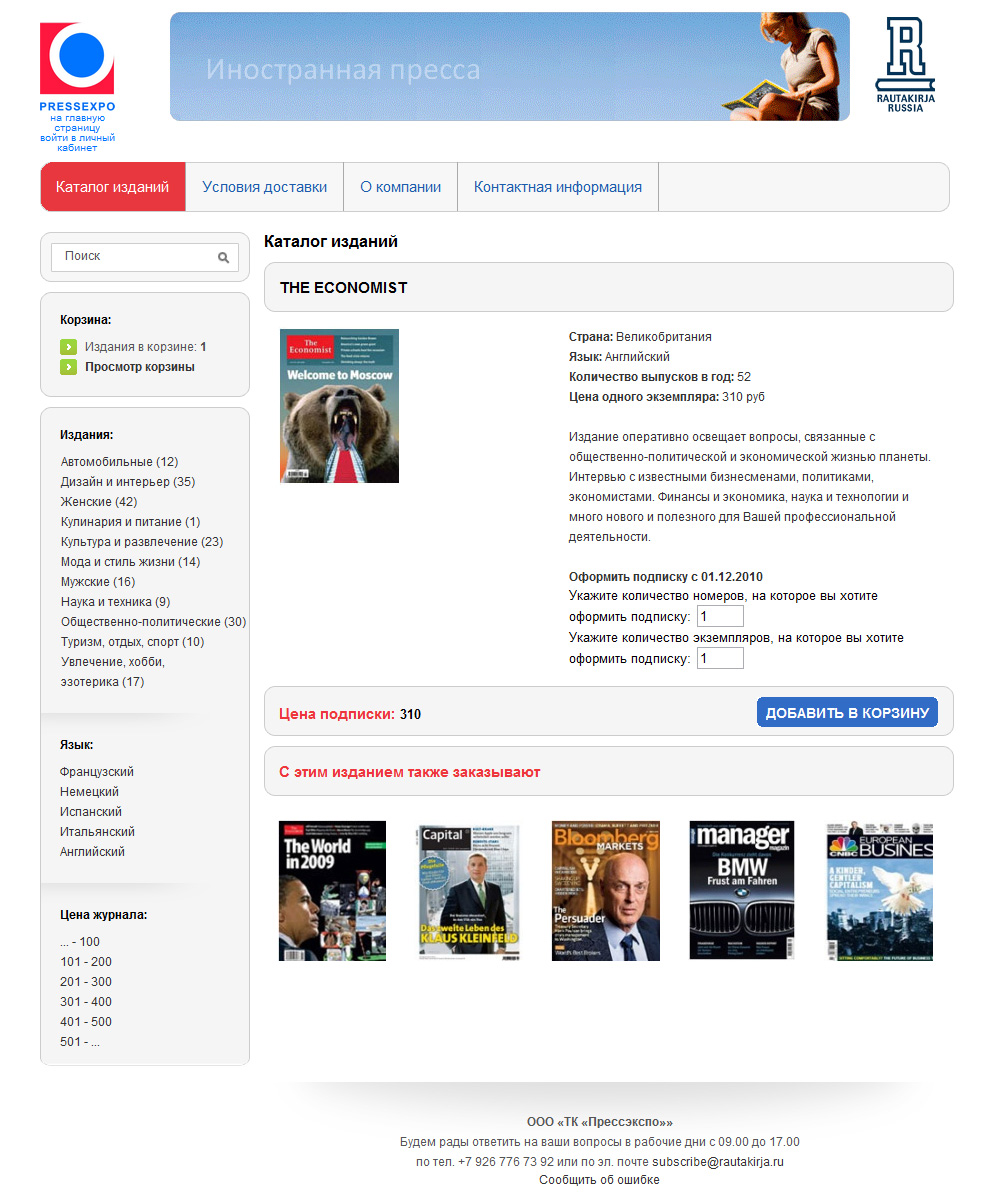Click the Rautakirja Russia logo
This screenshot has width=991, height=1197.
tap(904, 64)
